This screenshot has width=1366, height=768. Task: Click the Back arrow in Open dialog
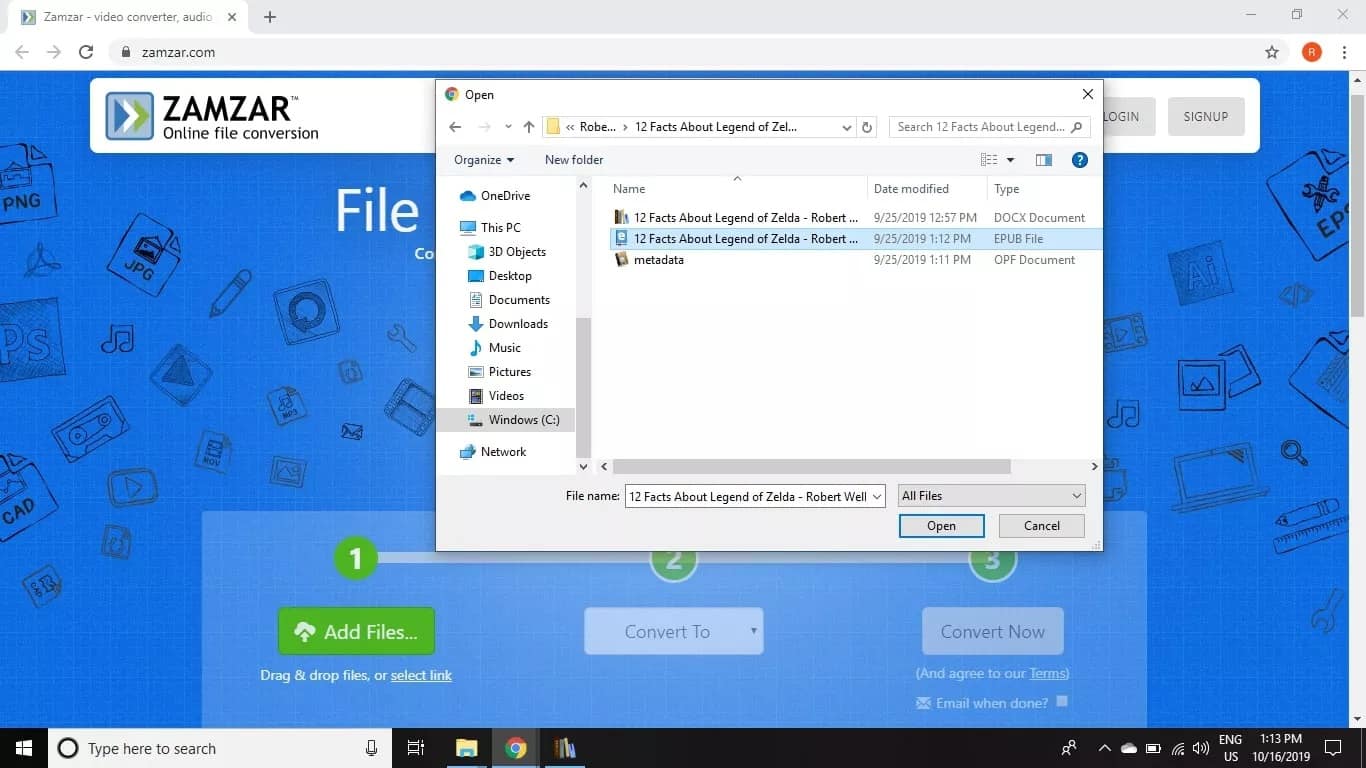(x=455, y=127)
